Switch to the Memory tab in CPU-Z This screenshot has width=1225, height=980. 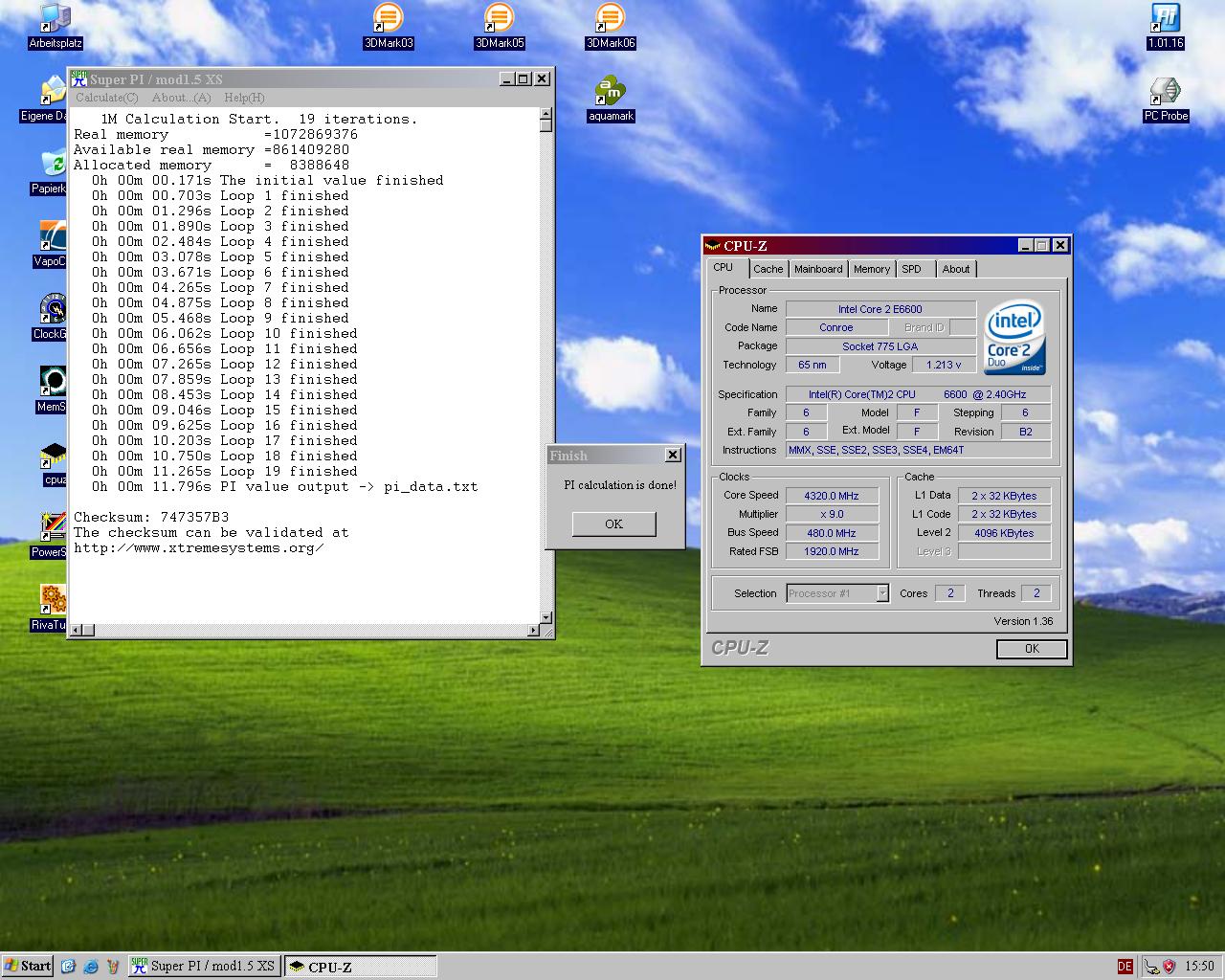tap(872, 269)
